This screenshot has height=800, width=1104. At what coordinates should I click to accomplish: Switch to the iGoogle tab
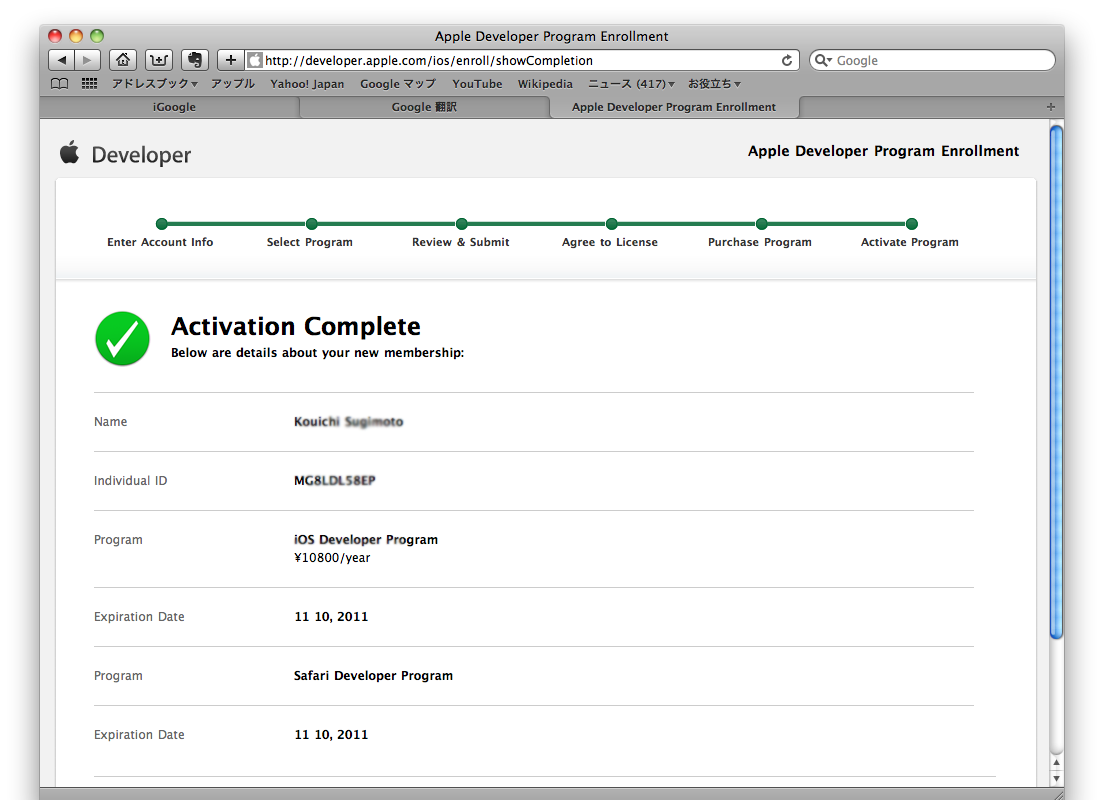174,107
